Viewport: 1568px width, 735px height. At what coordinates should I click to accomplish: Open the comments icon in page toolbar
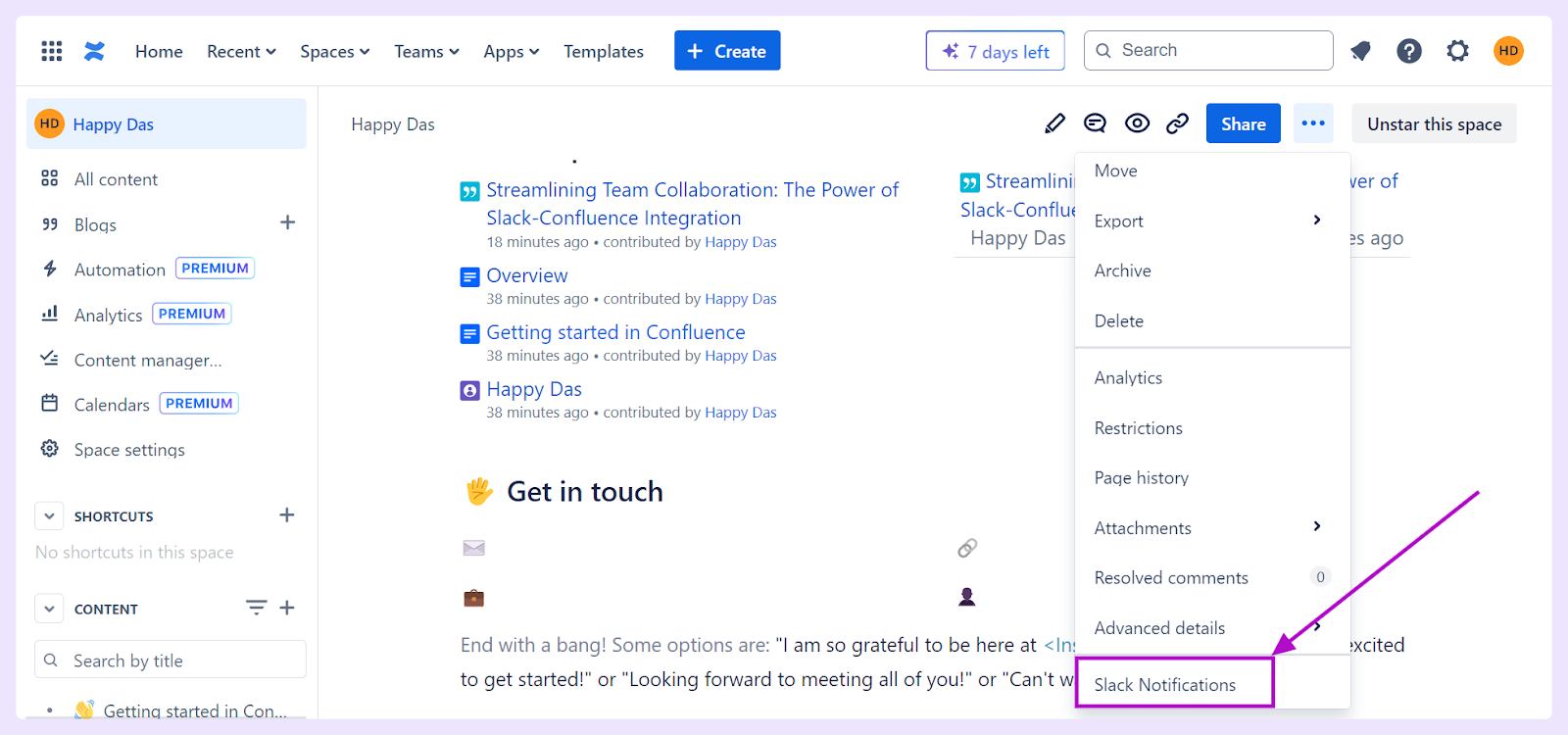point(1095,123)
